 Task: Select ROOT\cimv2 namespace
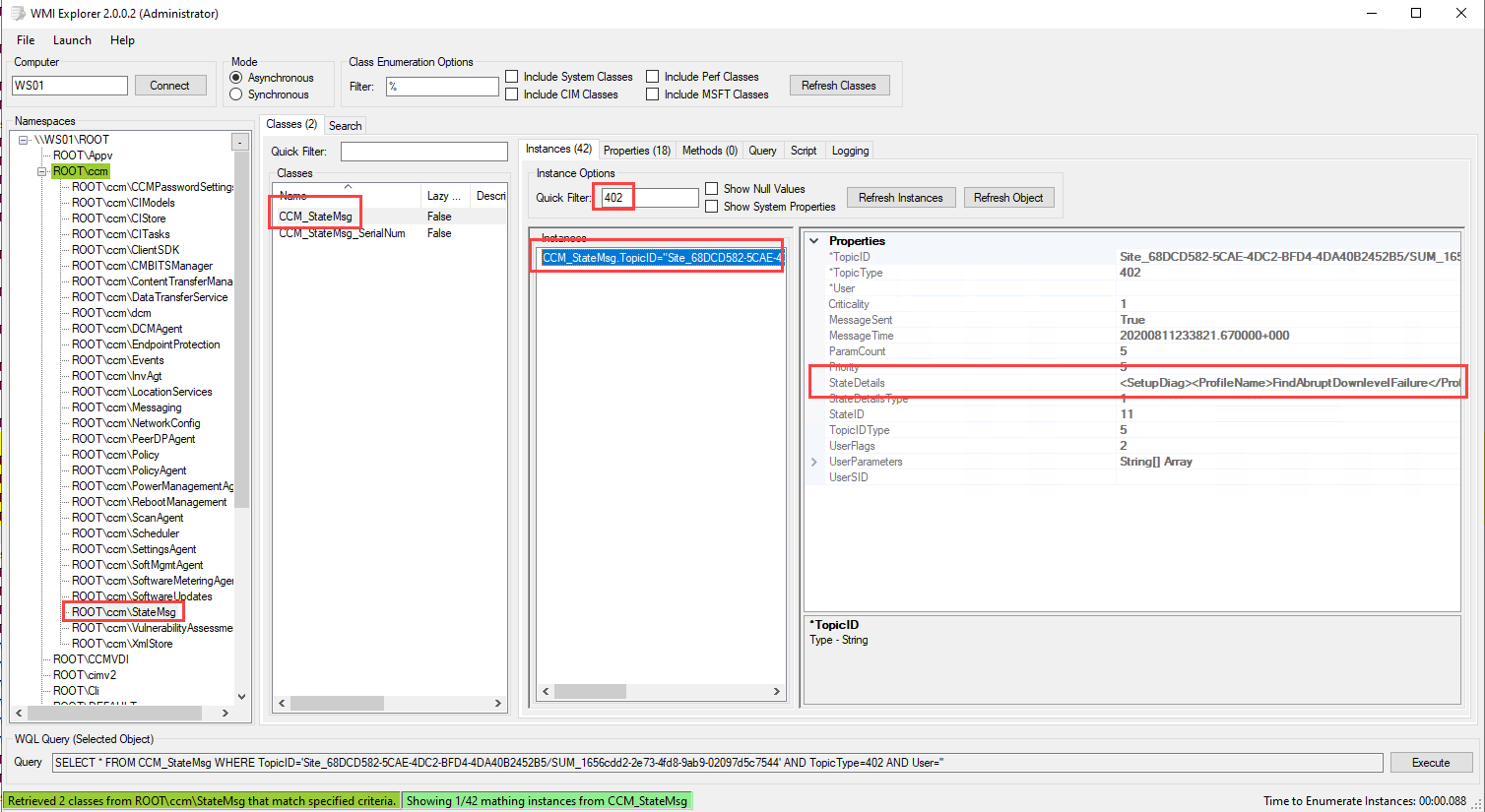pos(85,675)
